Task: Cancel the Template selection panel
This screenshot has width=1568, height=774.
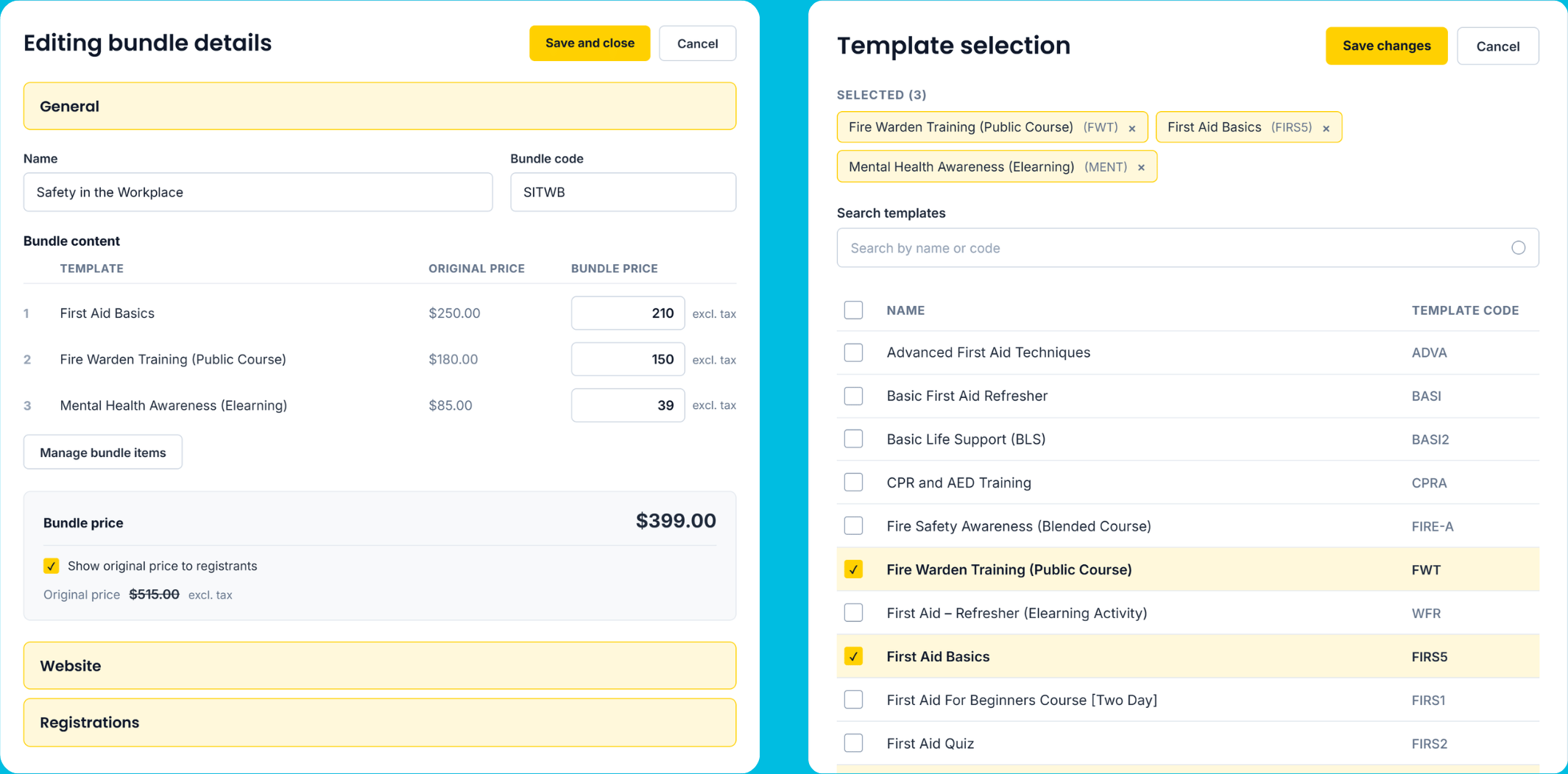Action: pyautogui.click(x=1497, y=46)
